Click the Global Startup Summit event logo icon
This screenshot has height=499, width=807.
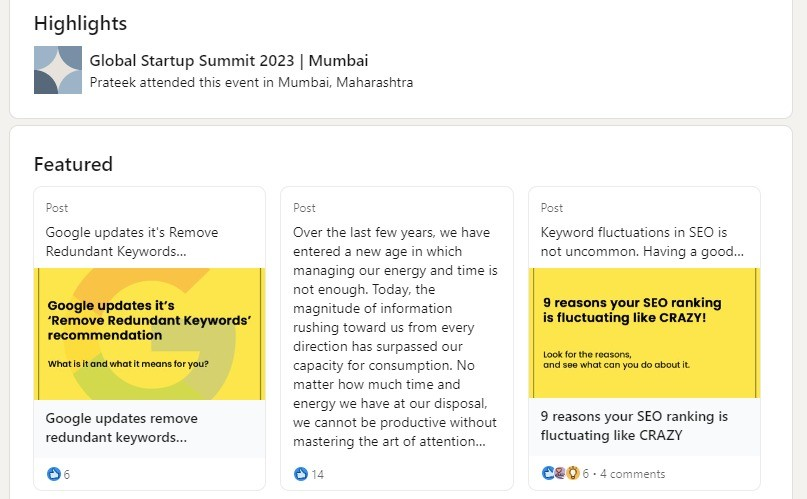coord(58,70)
